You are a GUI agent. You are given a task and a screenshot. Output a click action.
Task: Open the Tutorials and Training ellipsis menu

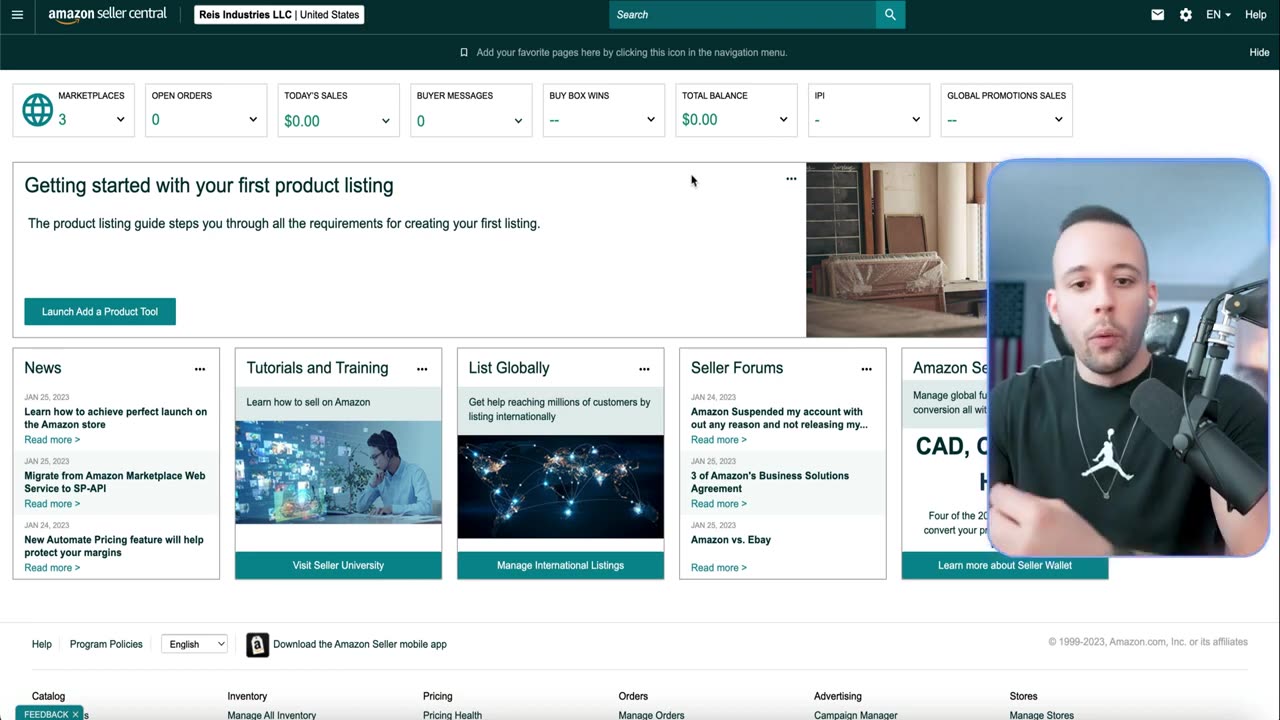(x=422, y=369)
